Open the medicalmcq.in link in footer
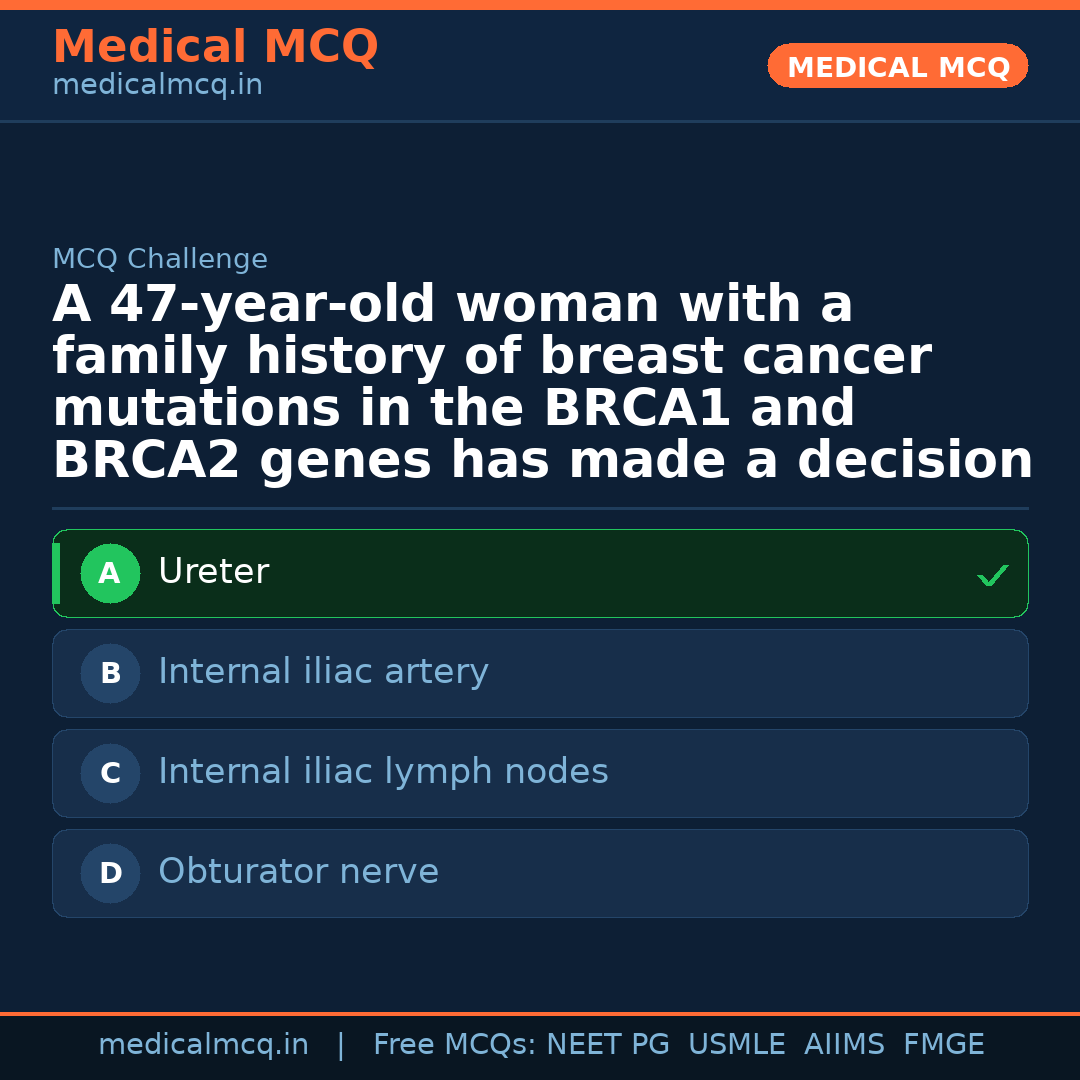 pos(203,1044)
